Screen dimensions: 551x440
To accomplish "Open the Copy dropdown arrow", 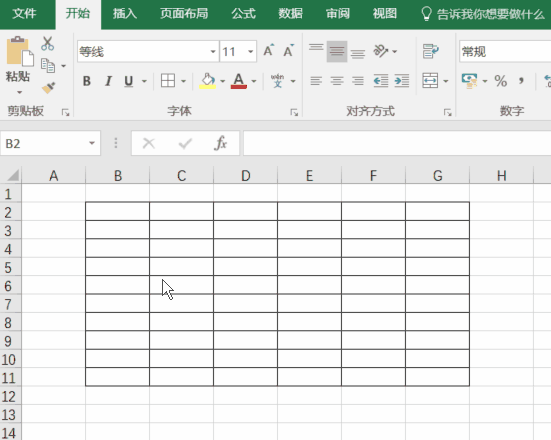I will 64,66.
